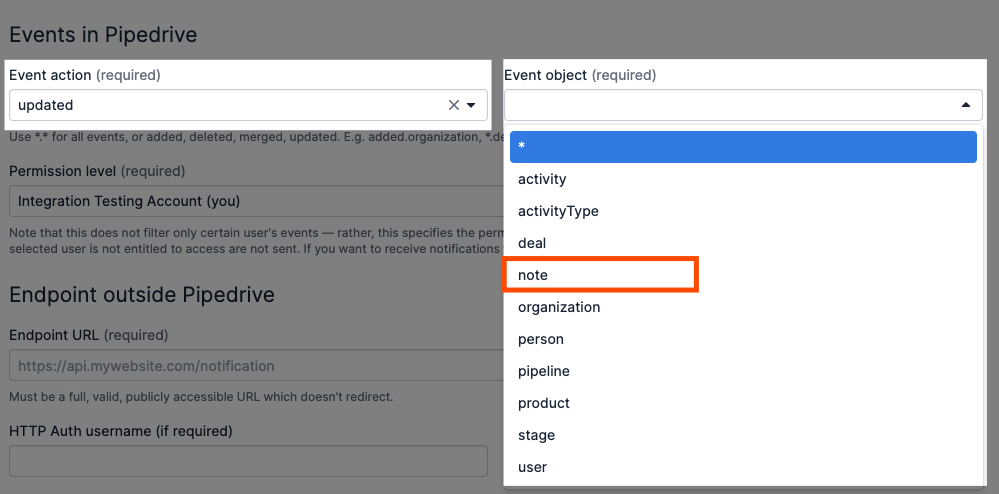Collapse the Event object dropdown arrow
This screenshot has height=494, width=999.
966,105
